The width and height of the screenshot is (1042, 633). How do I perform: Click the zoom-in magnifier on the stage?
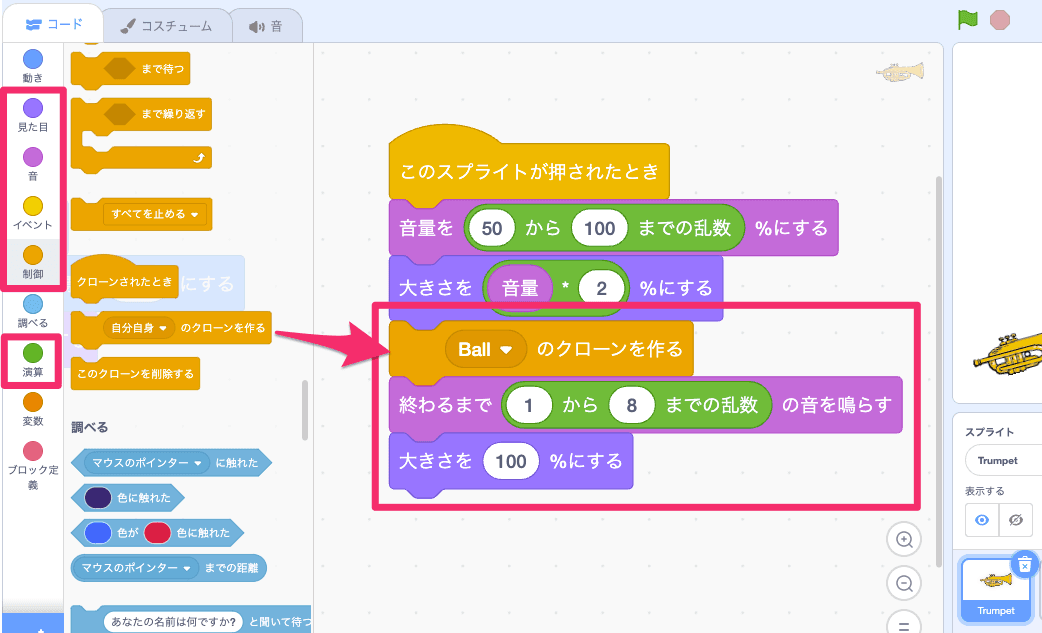pyautogui.click(x=903, y=539)
